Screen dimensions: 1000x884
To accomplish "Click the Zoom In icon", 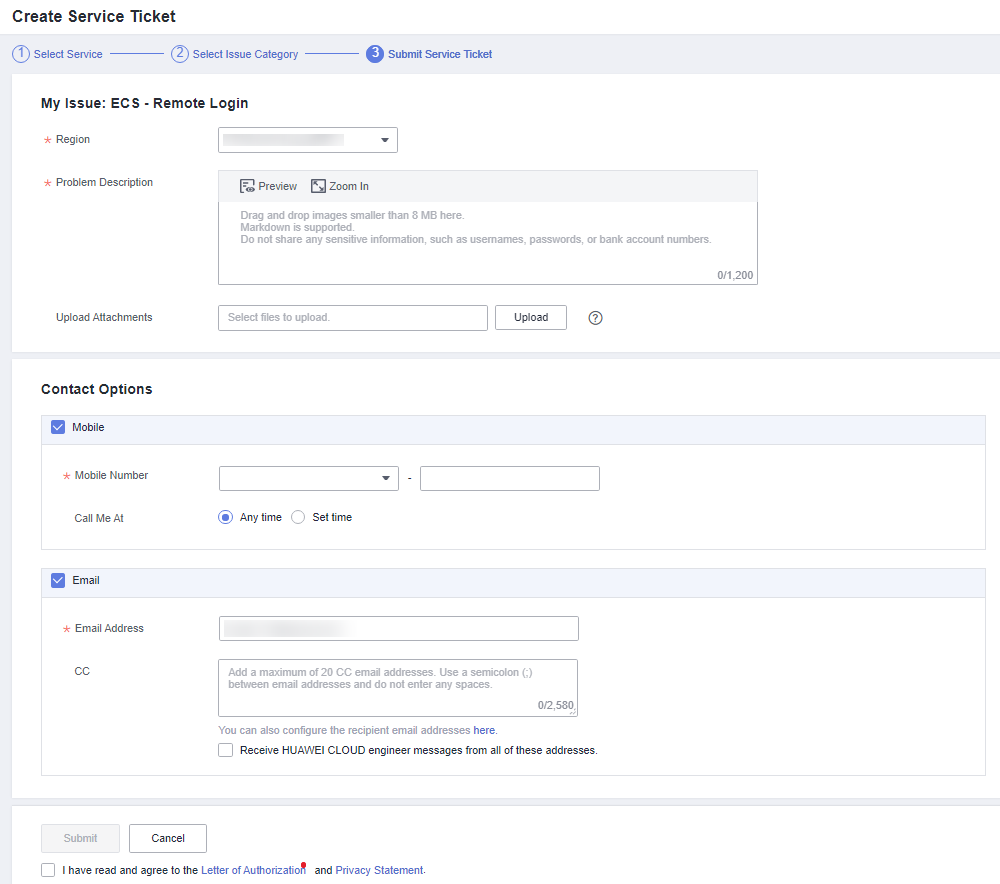I will pyautogui.click(x=318, y=186).
